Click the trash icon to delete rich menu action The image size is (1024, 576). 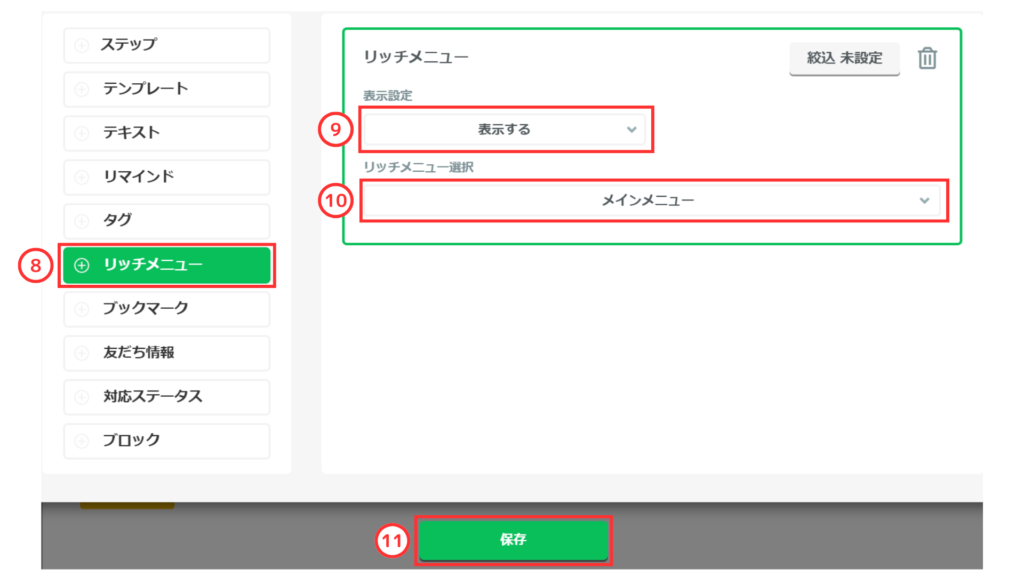[x=927, y=58]
